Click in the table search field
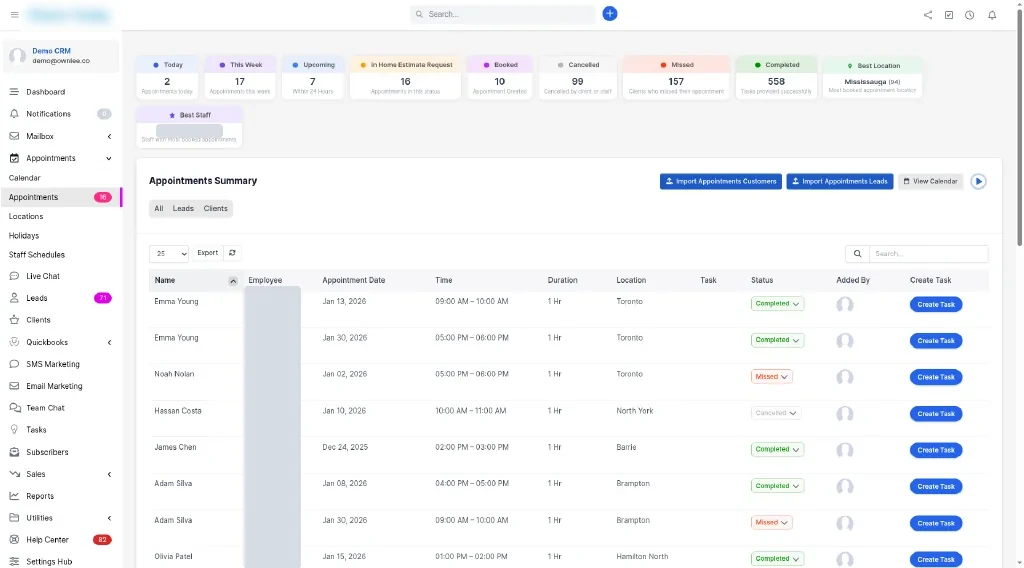 (928, 253)
